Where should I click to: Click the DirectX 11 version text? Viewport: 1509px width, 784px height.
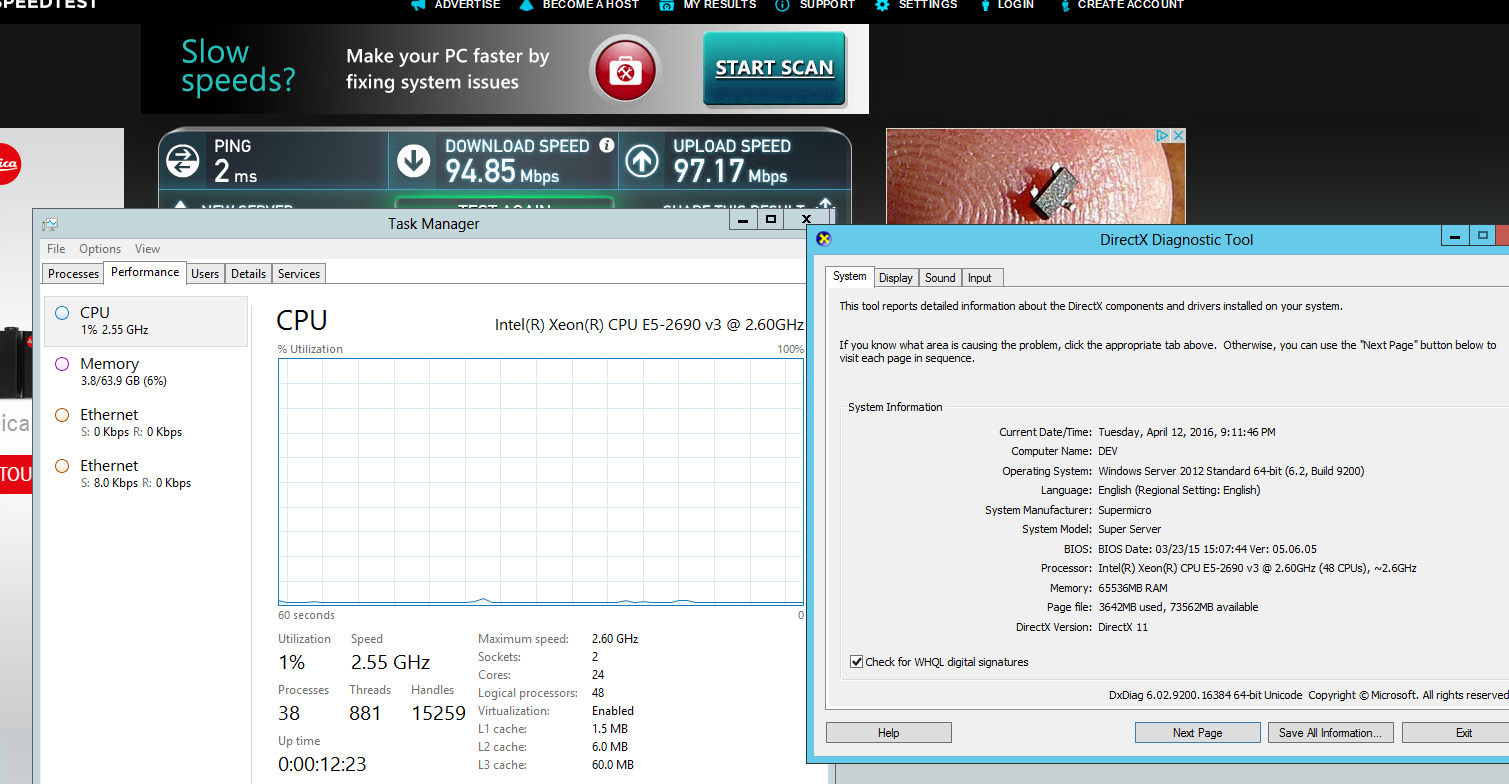pos(1123,627)
